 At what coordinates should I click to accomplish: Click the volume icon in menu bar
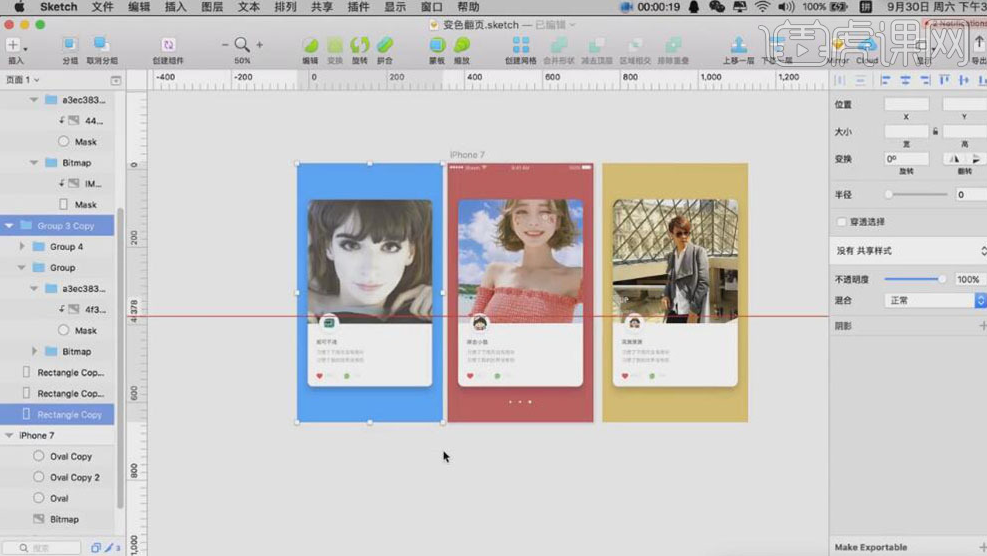click(x=786, y=7)
